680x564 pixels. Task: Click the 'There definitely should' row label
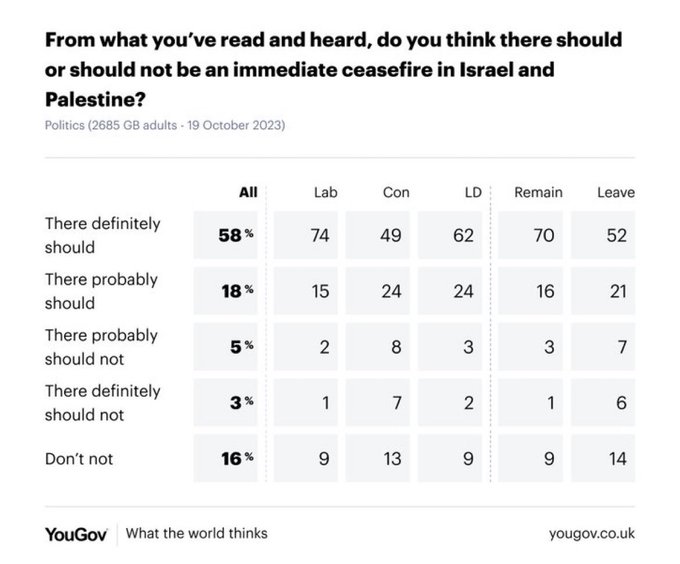[102, 236]
